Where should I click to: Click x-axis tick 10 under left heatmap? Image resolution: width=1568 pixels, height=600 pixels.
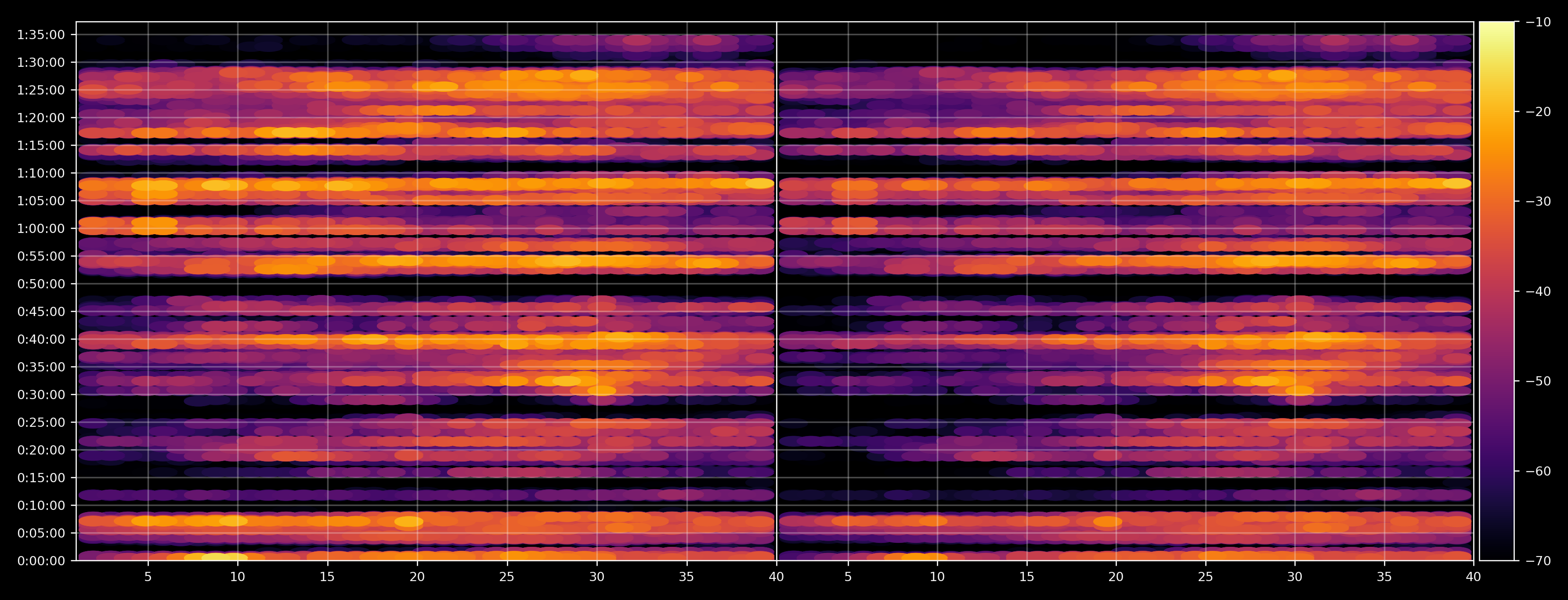pos(237,577)
